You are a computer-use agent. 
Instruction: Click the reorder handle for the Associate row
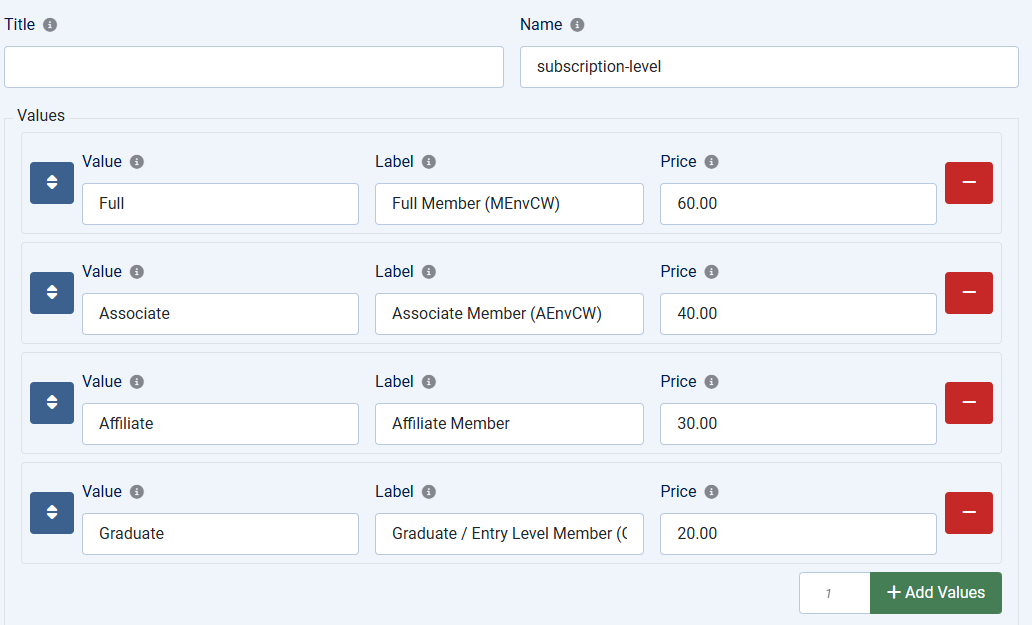[52, 293]
